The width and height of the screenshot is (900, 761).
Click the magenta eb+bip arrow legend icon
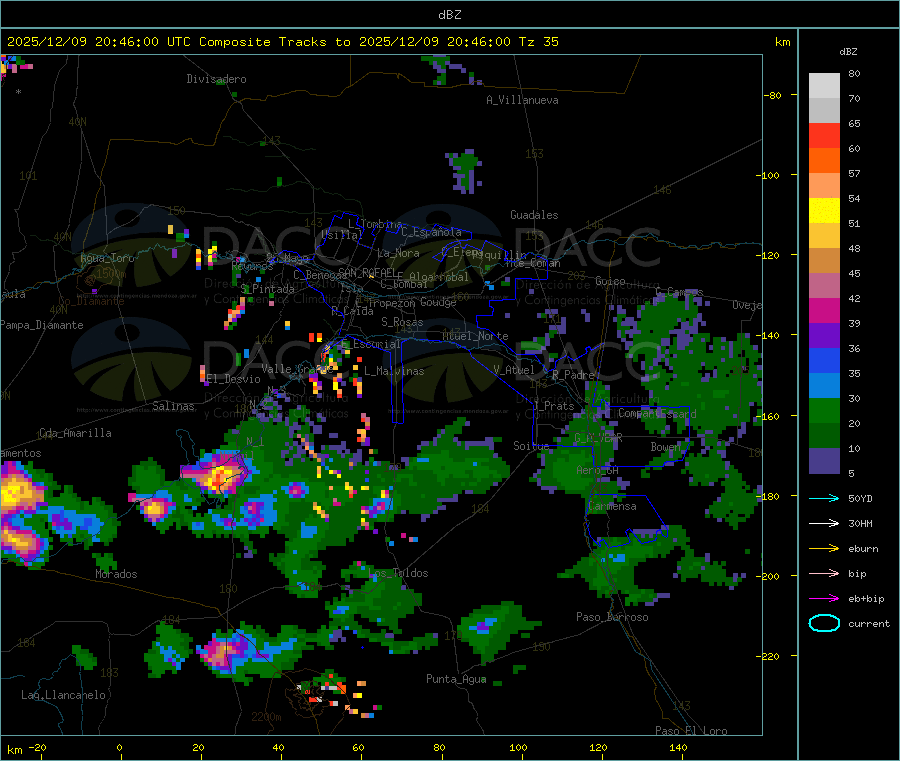[824, 599]
